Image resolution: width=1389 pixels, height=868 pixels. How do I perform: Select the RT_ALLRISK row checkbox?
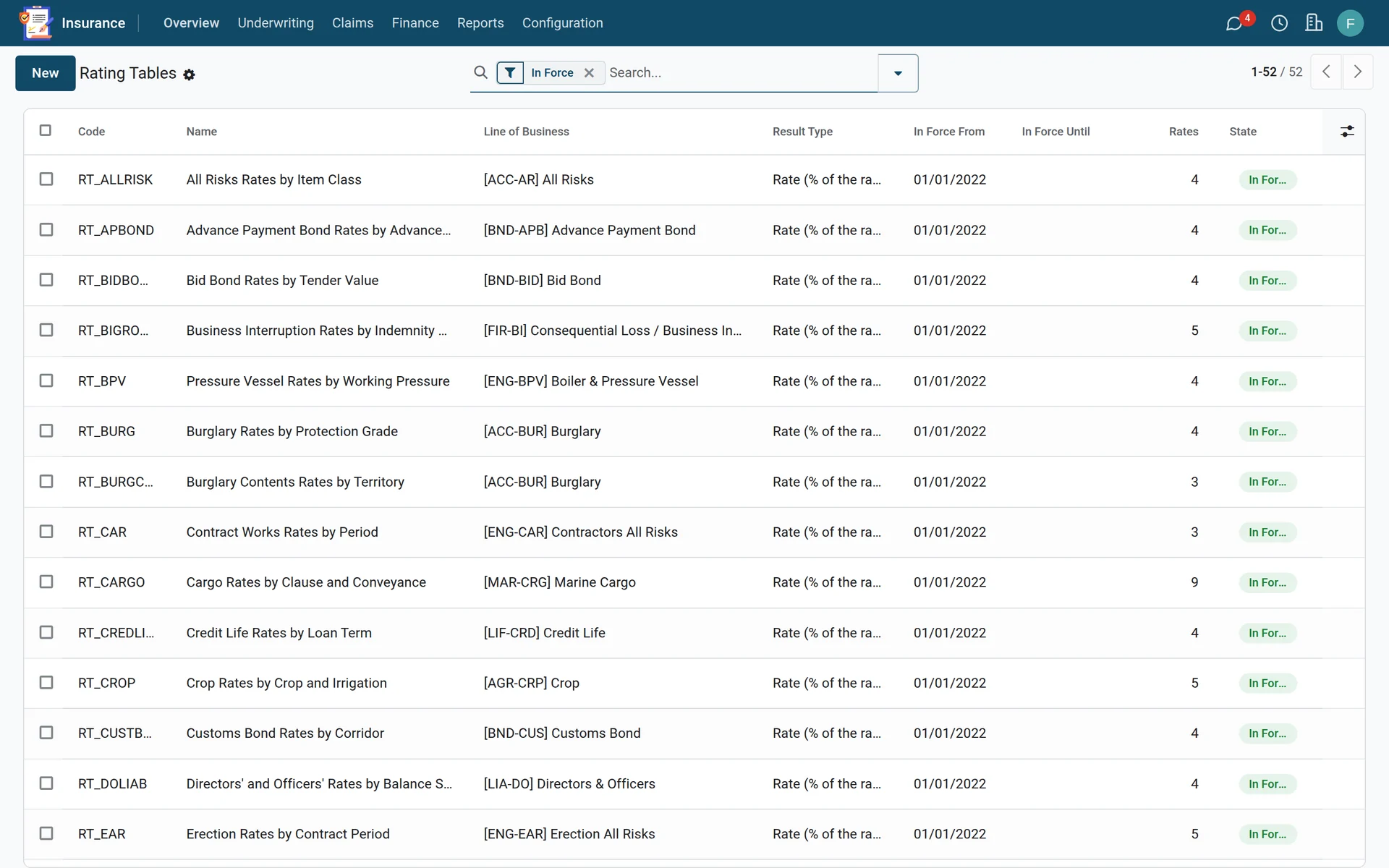tap(46, 179)
